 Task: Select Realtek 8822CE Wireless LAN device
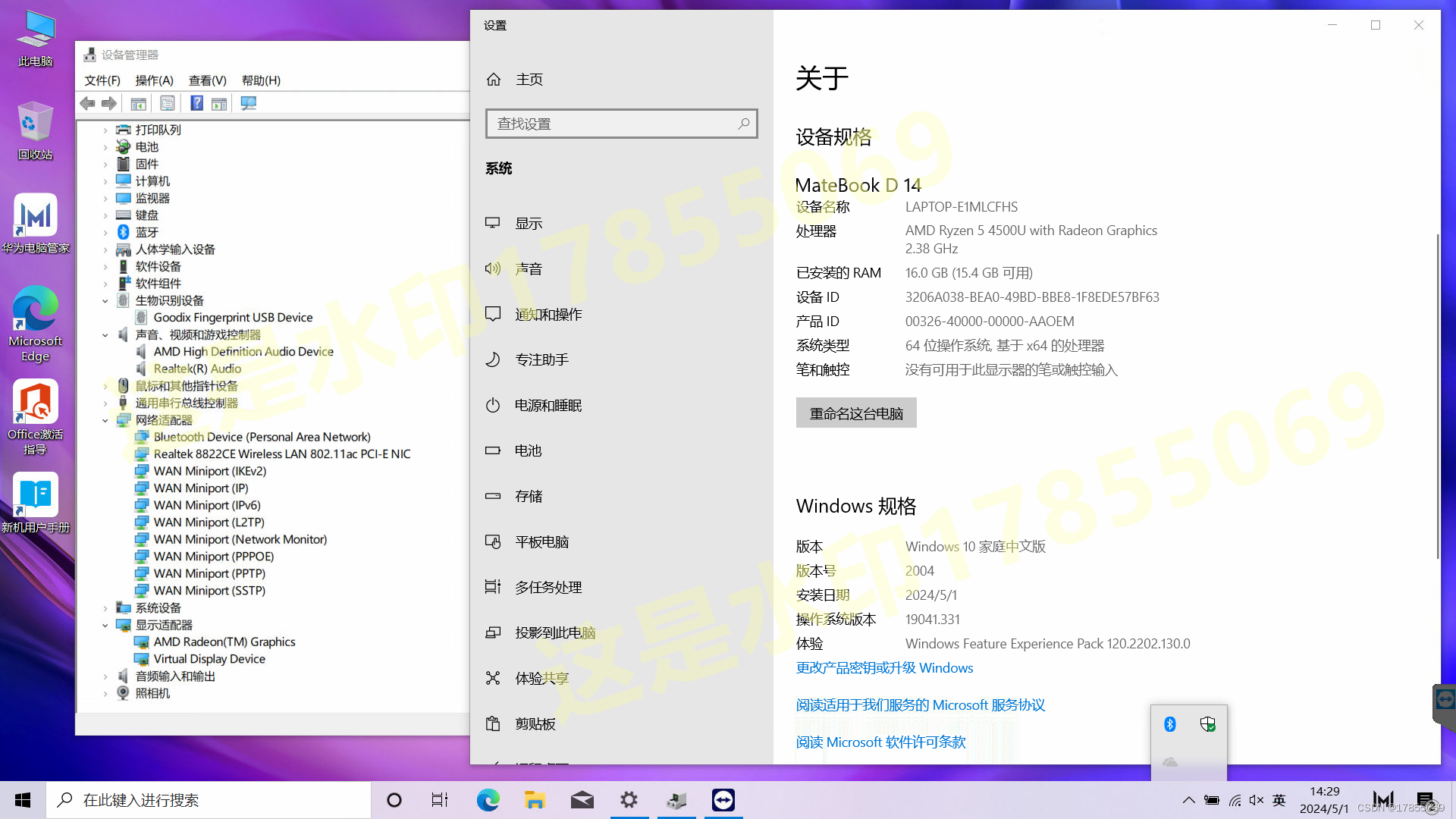coord(281,454)
